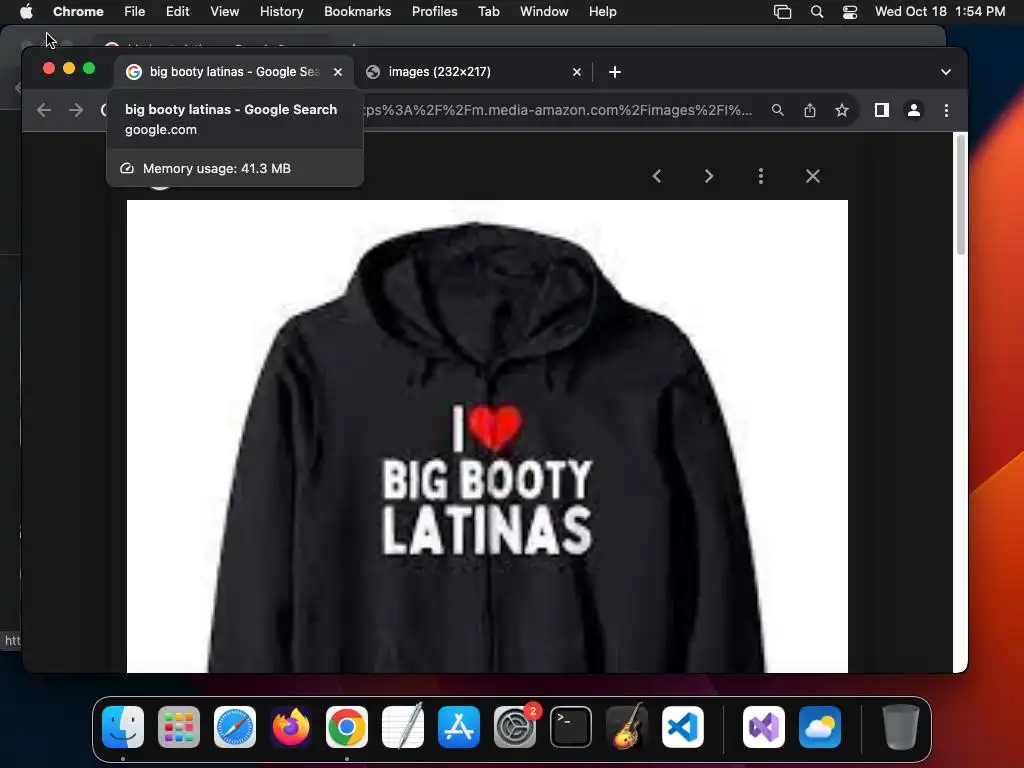Show next image in Google image viewer
The height and width of the screenshot is (768, 1024).
coord(709,176)
